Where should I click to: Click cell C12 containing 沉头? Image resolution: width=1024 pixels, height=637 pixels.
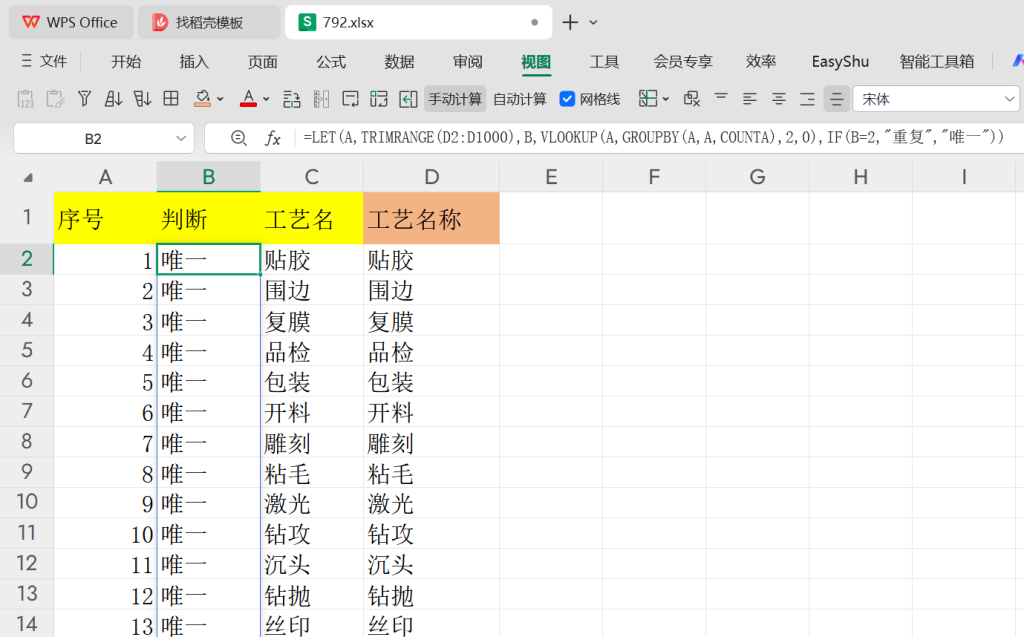[x=312, y=564]
